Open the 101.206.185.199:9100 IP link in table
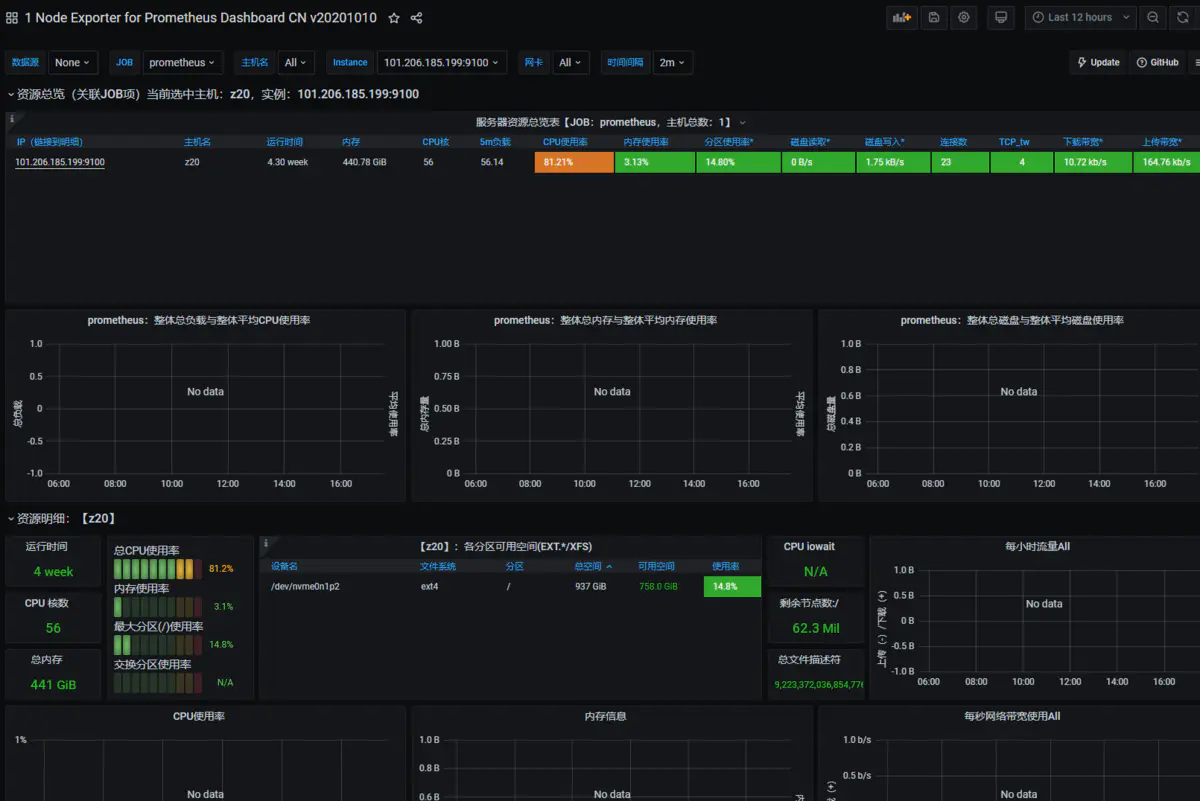Screen dimensions: 1200x801 click(60, 162)
